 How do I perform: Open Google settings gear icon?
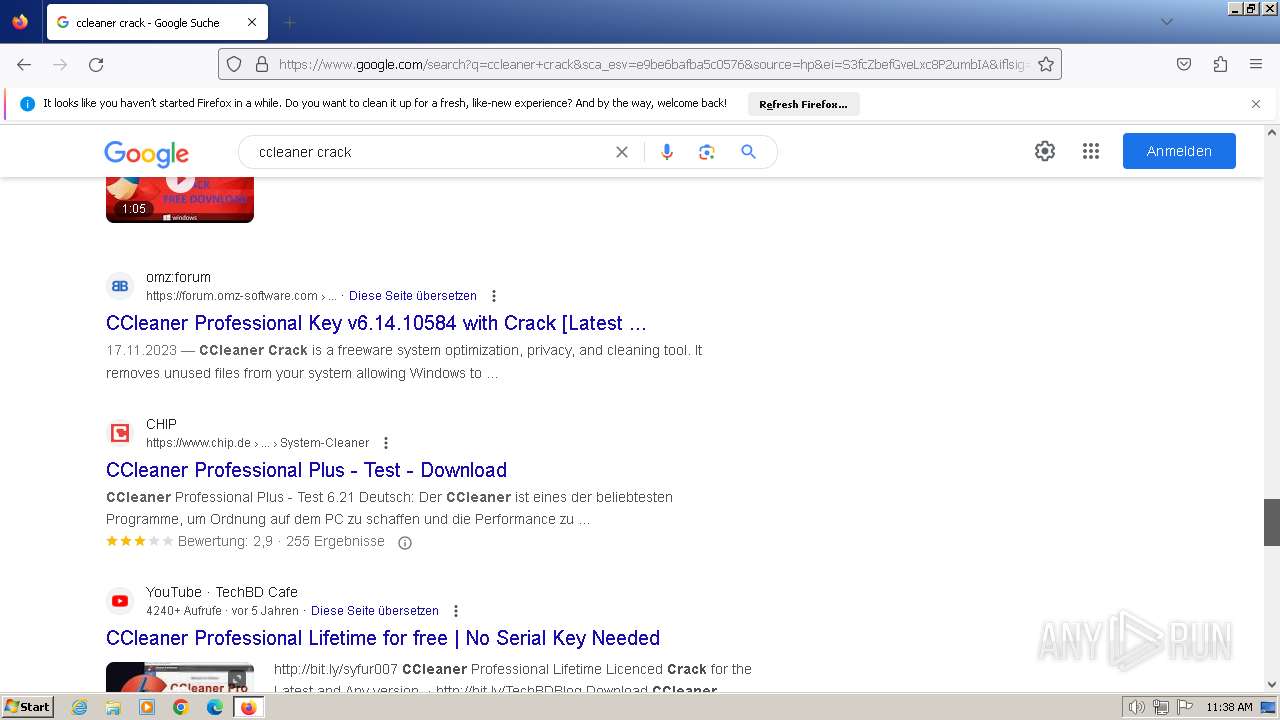pos(1045,151)
